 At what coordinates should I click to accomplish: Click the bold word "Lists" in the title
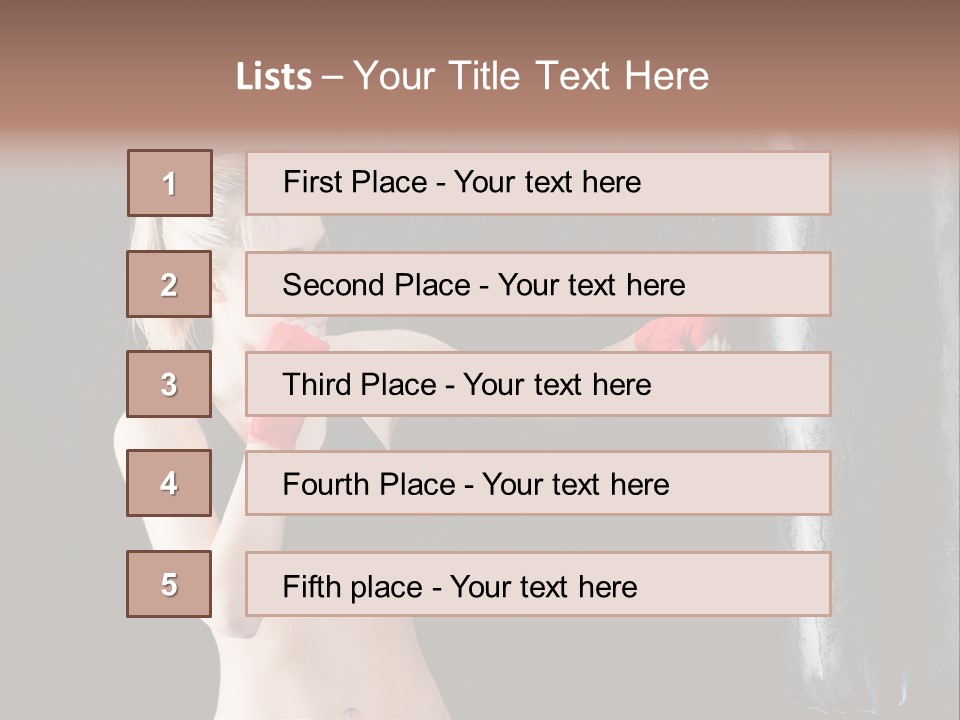273,77
